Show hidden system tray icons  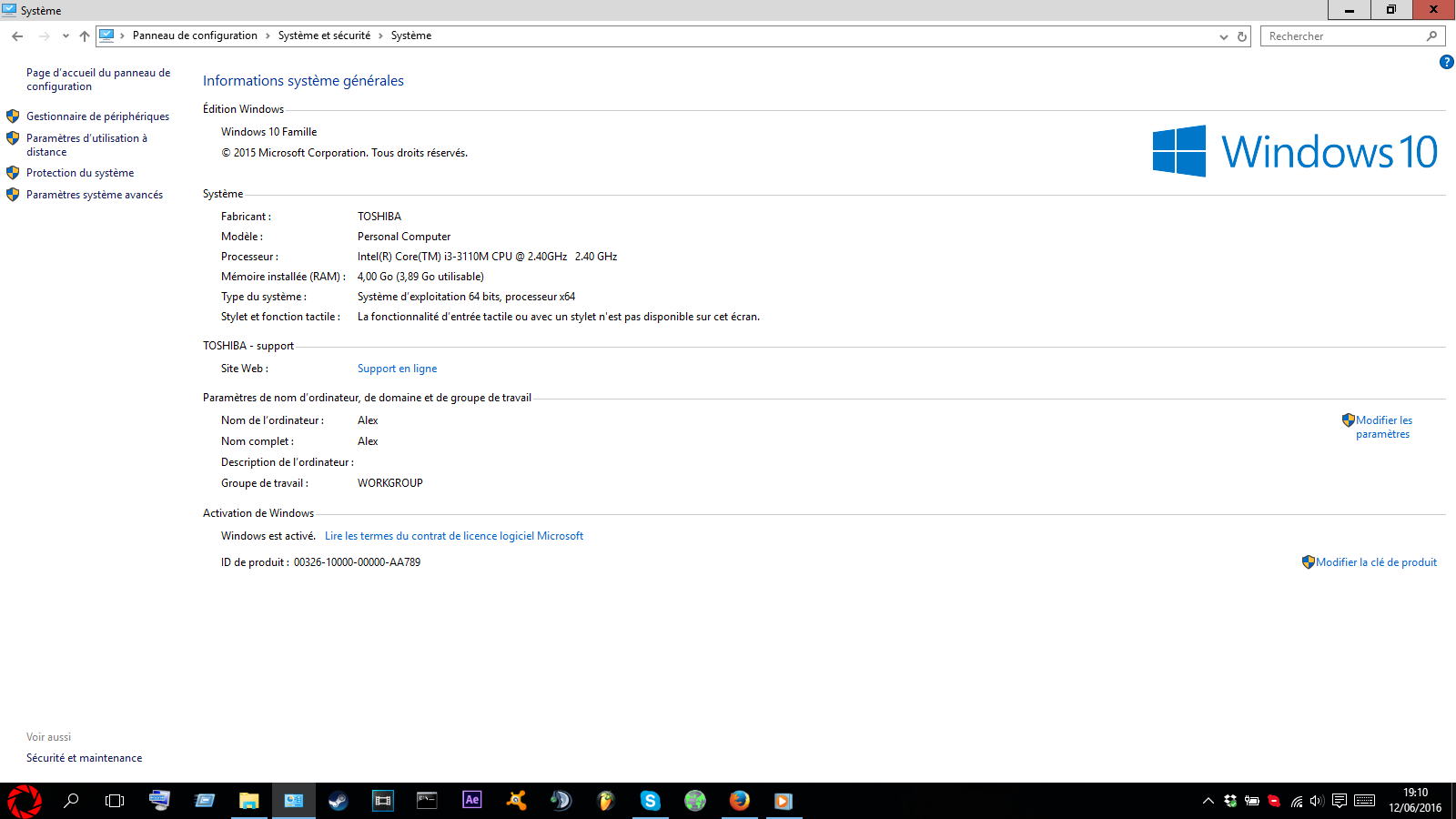click(1208, 801)
